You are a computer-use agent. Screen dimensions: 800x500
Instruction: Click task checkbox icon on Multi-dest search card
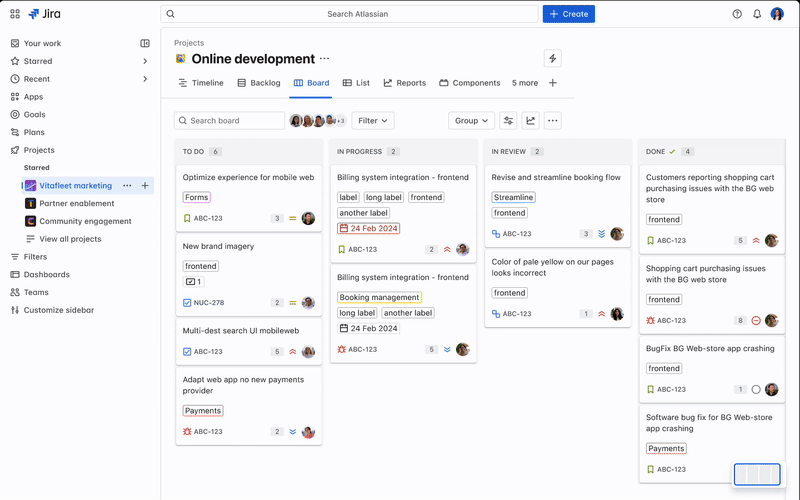pyautogui.click(x=187, y=352)
